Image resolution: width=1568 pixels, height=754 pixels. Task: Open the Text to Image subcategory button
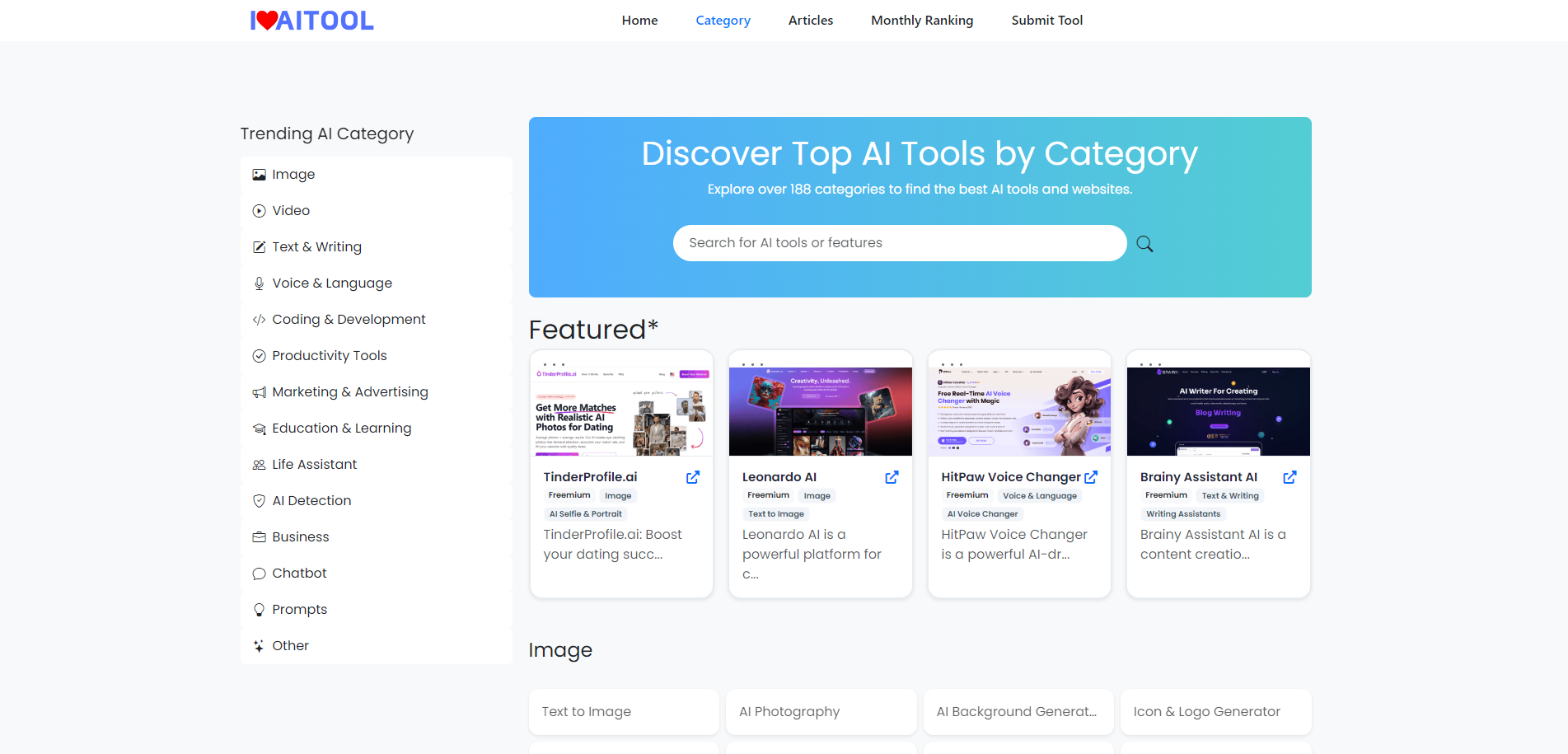click(624, 712)
